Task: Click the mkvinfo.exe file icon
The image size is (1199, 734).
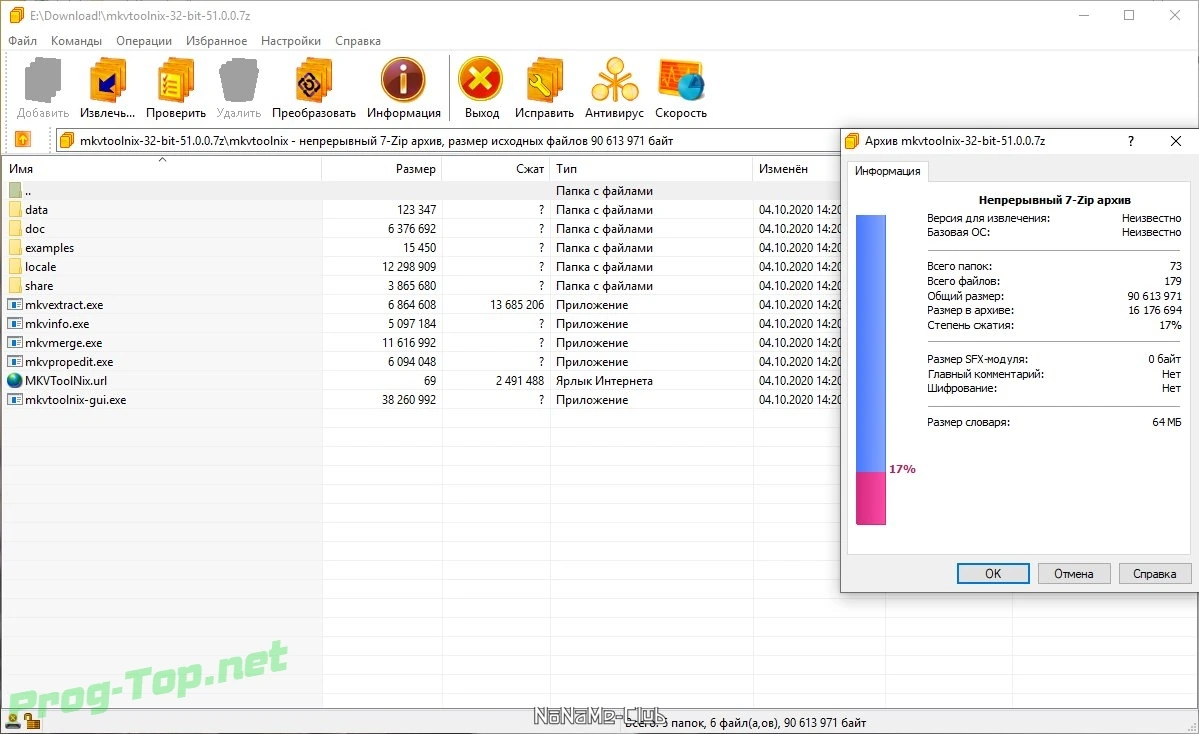Action: [15, 323]
